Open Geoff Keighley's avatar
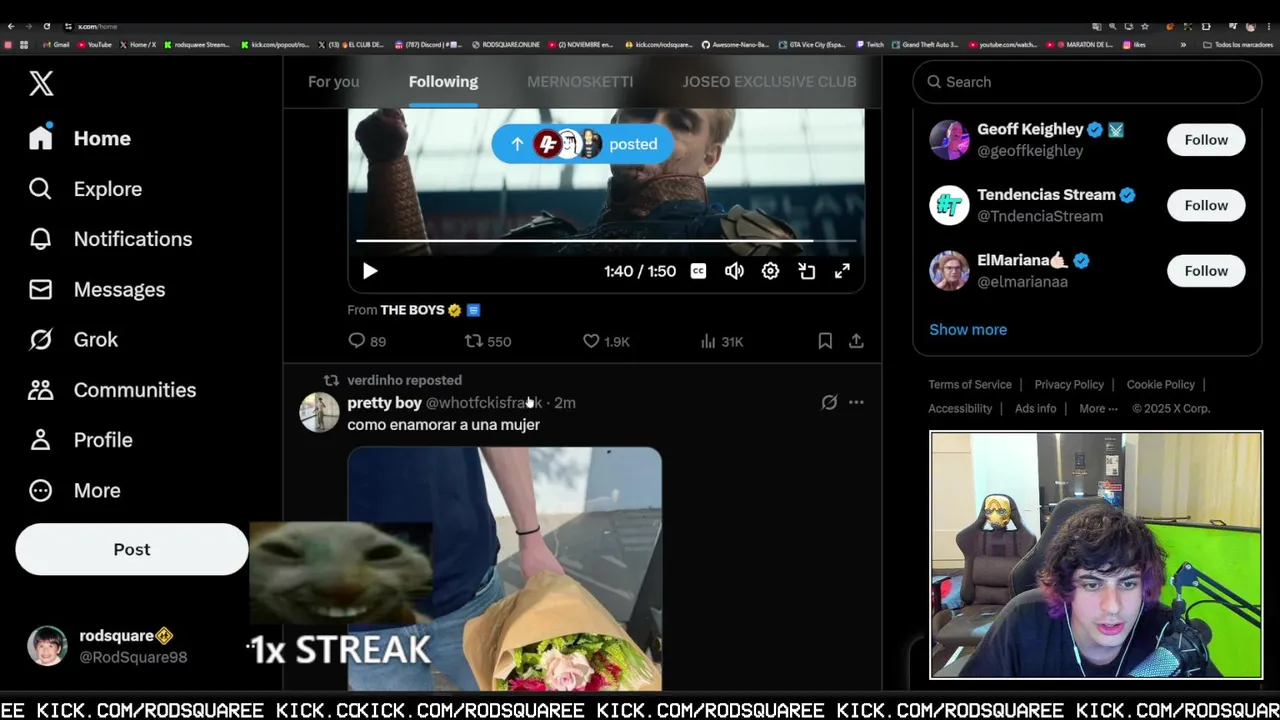This screenshot has height=720, width=1280. (x=949, y=140)
